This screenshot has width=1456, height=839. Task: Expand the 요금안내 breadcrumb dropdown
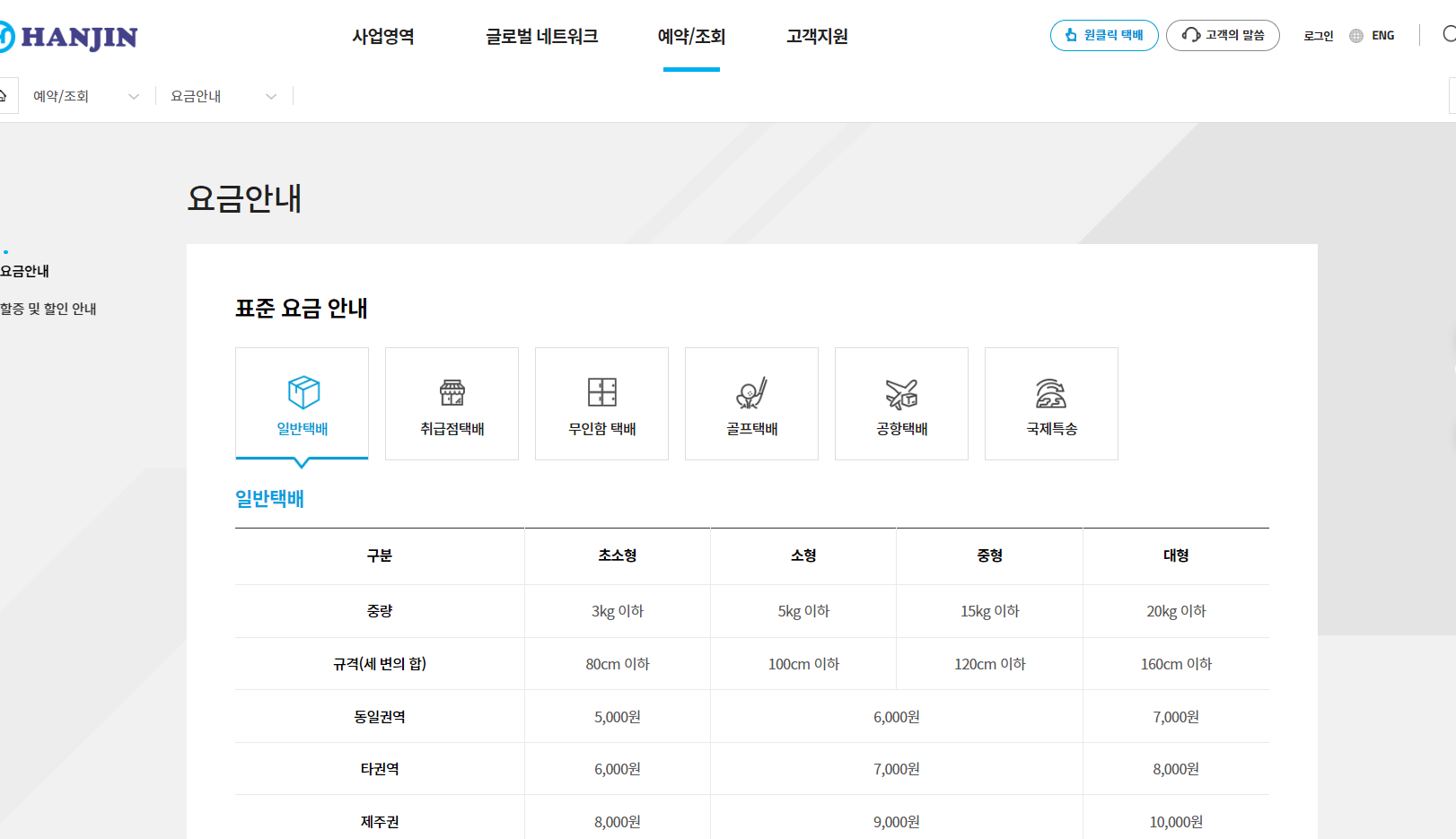(x=224, y=96)
